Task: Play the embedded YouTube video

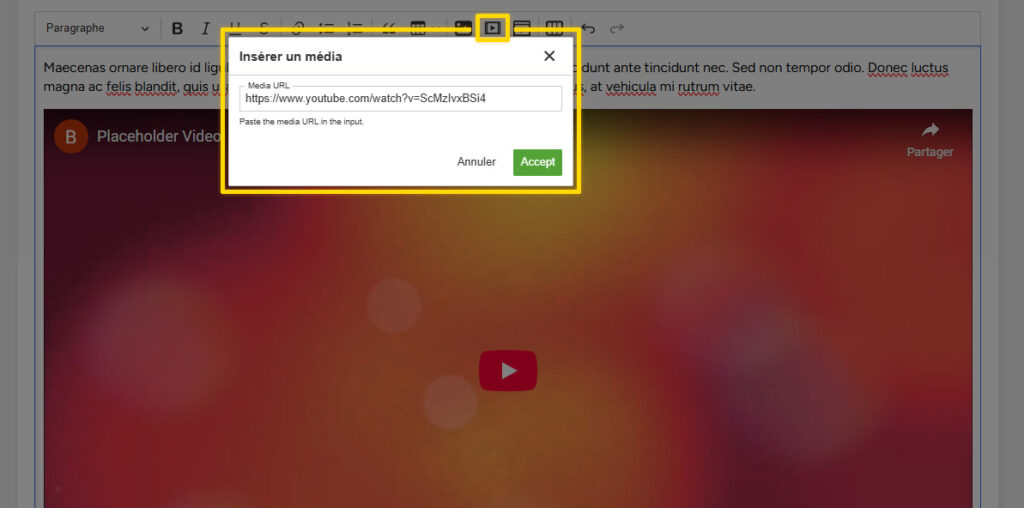Action: [508, 371]
